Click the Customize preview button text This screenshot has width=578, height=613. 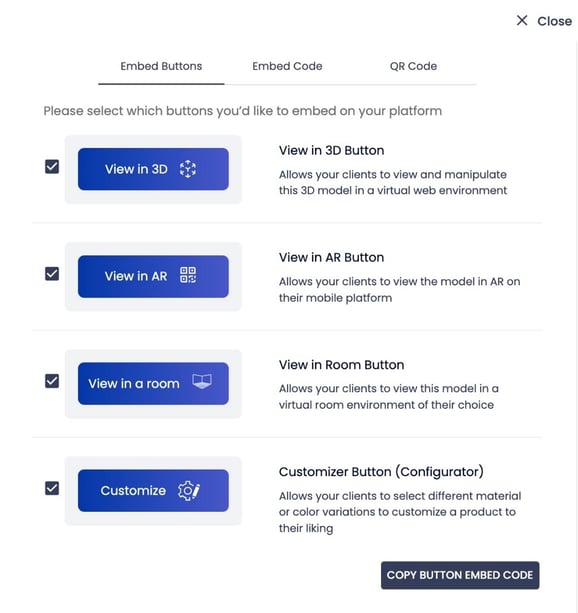(133, 491)
